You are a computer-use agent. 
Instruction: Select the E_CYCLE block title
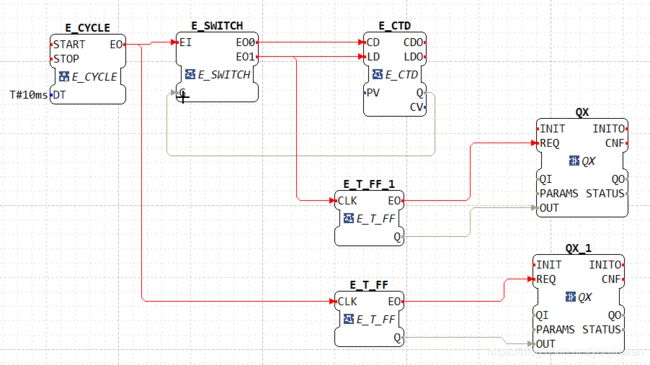(x=87, y=28)
